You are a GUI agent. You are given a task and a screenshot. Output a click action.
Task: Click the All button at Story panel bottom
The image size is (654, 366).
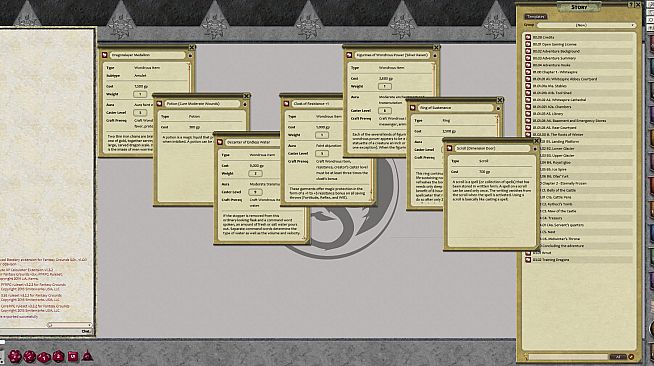point(618,357)
